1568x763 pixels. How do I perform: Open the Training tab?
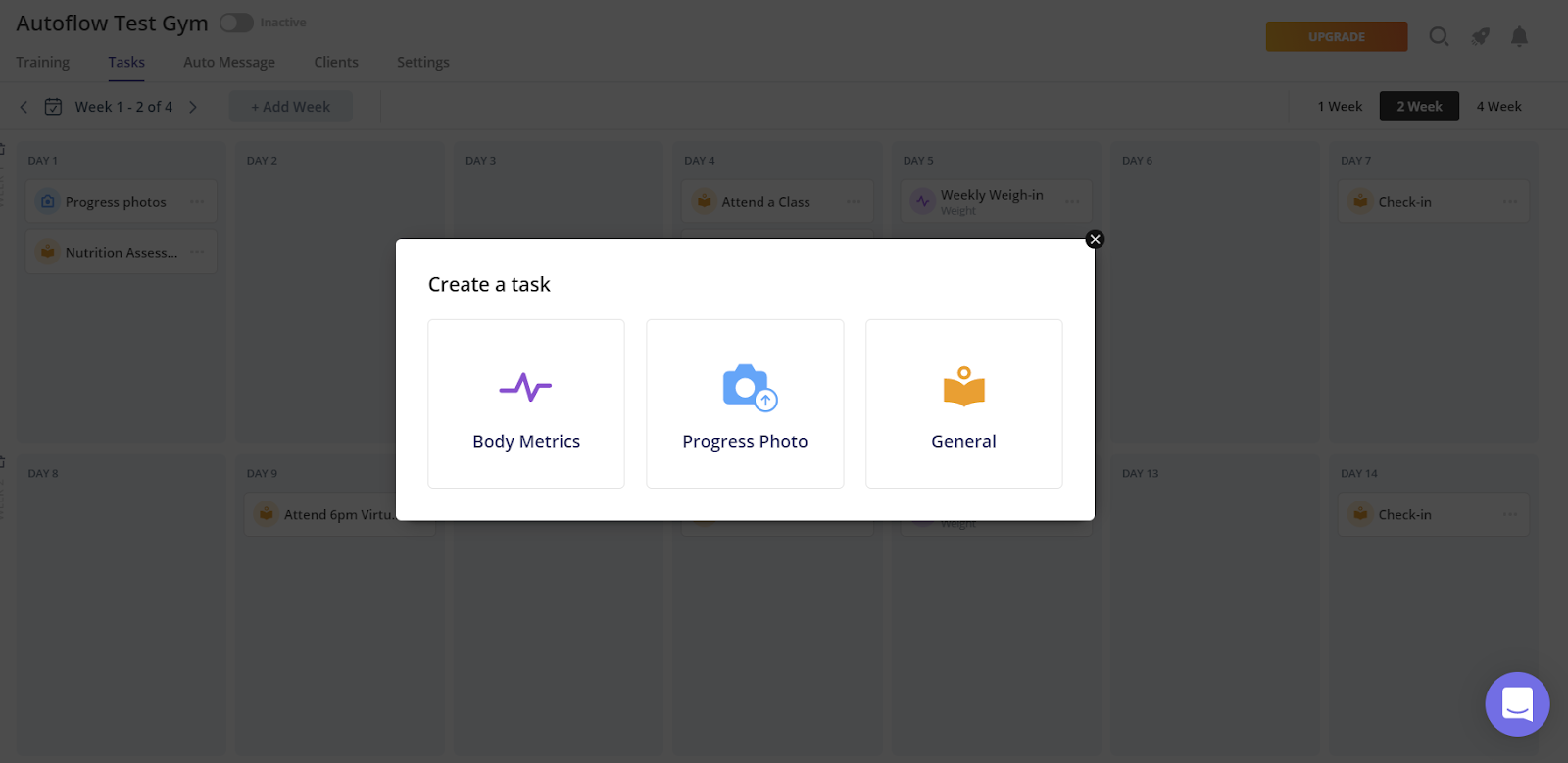(x=42, y=62)
